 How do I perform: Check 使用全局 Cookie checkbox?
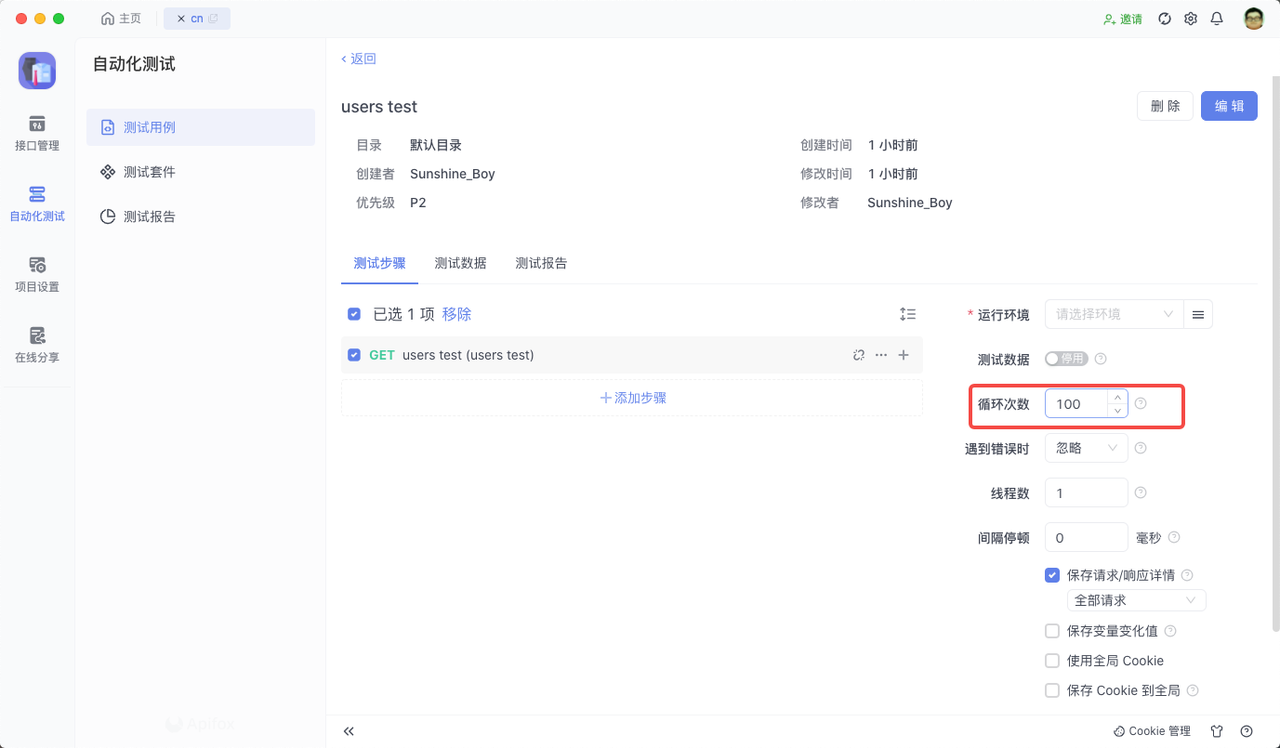(x=1052, y=661)
